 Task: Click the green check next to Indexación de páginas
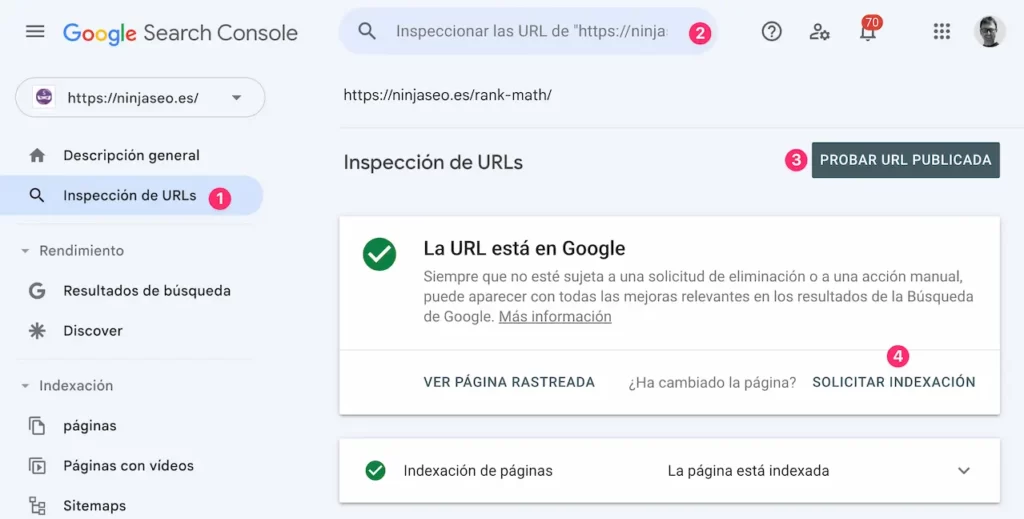[376, 471]
